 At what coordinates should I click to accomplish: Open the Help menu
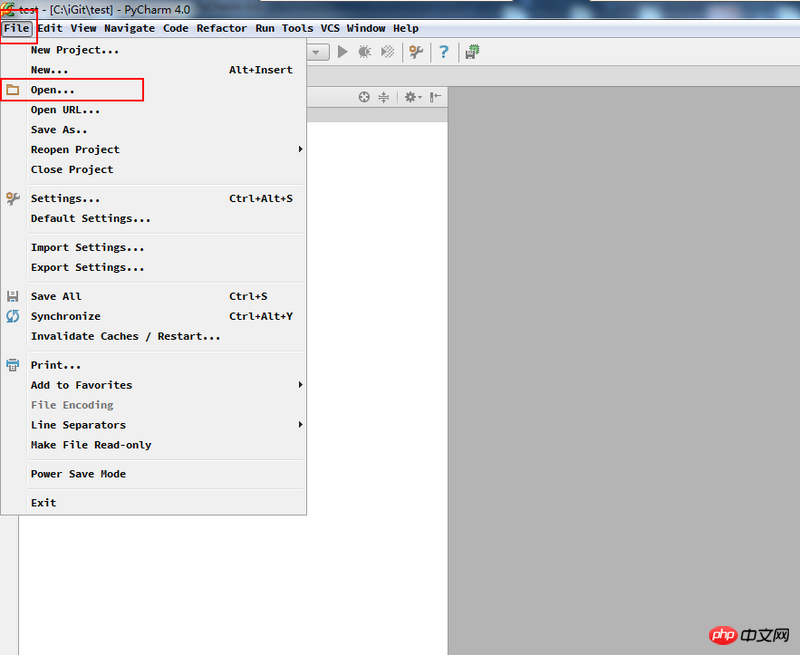point(406,28)
